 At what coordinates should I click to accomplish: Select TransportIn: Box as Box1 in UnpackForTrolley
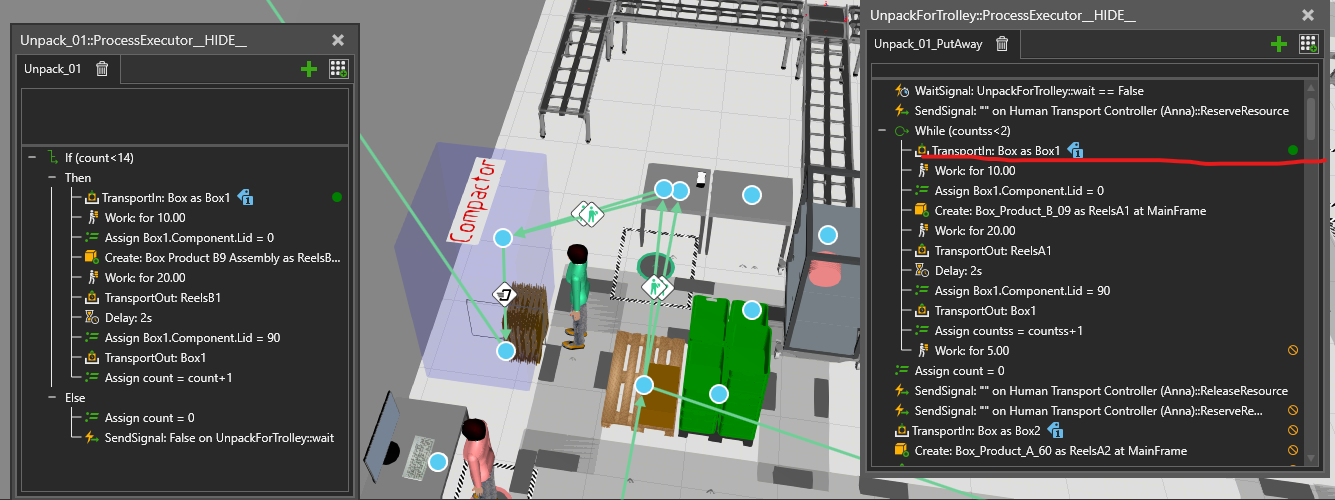click(x=996, y=151)
